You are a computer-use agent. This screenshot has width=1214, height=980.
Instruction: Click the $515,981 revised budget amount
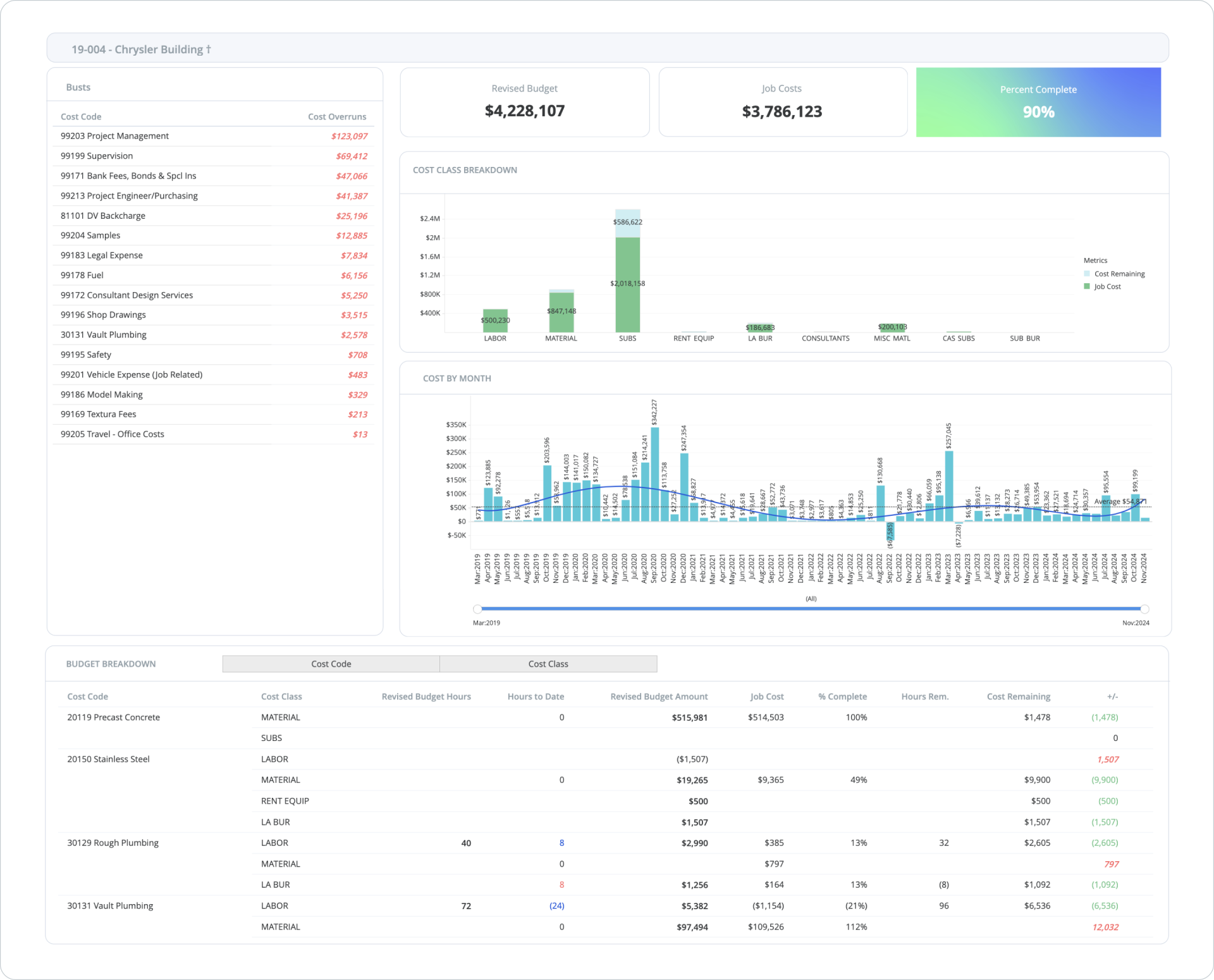pyautogui.click(x=690, y=718)
